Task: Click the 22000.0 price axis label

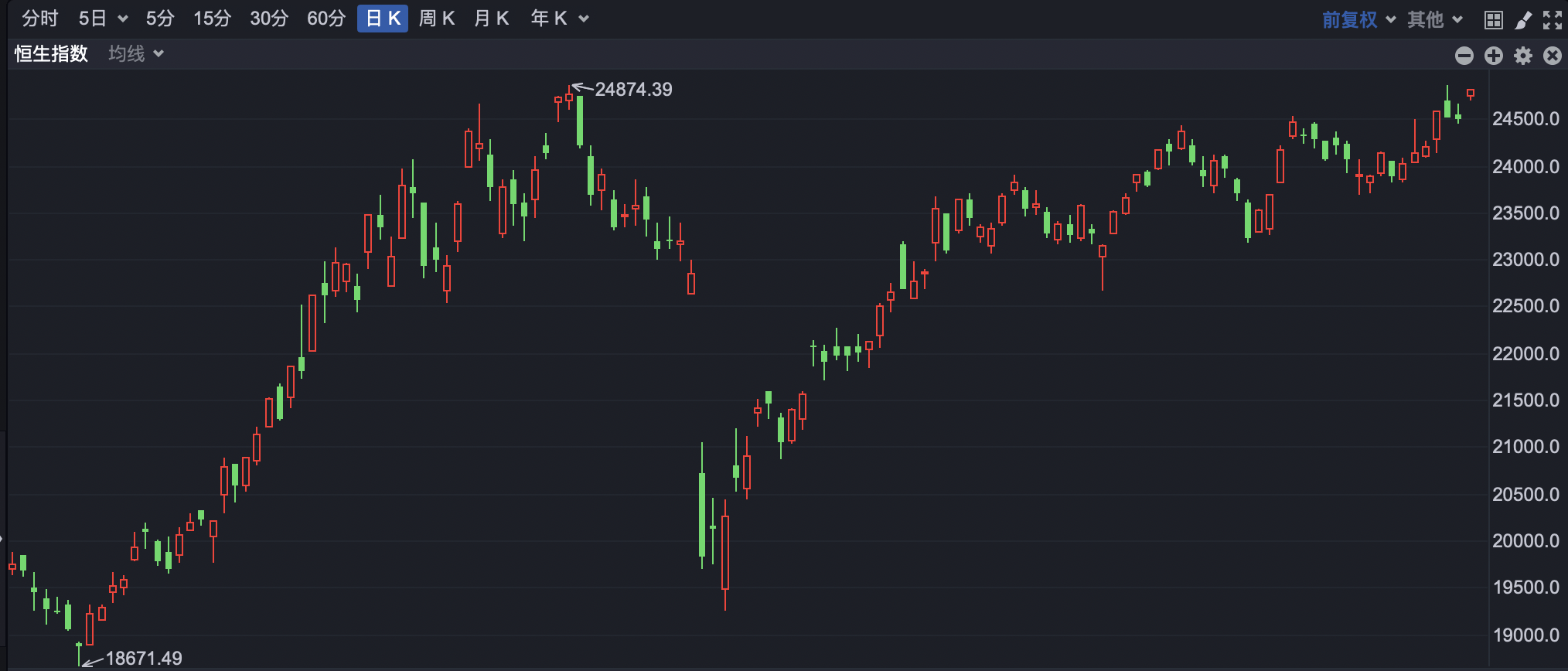Action: tap(1525, 354)
